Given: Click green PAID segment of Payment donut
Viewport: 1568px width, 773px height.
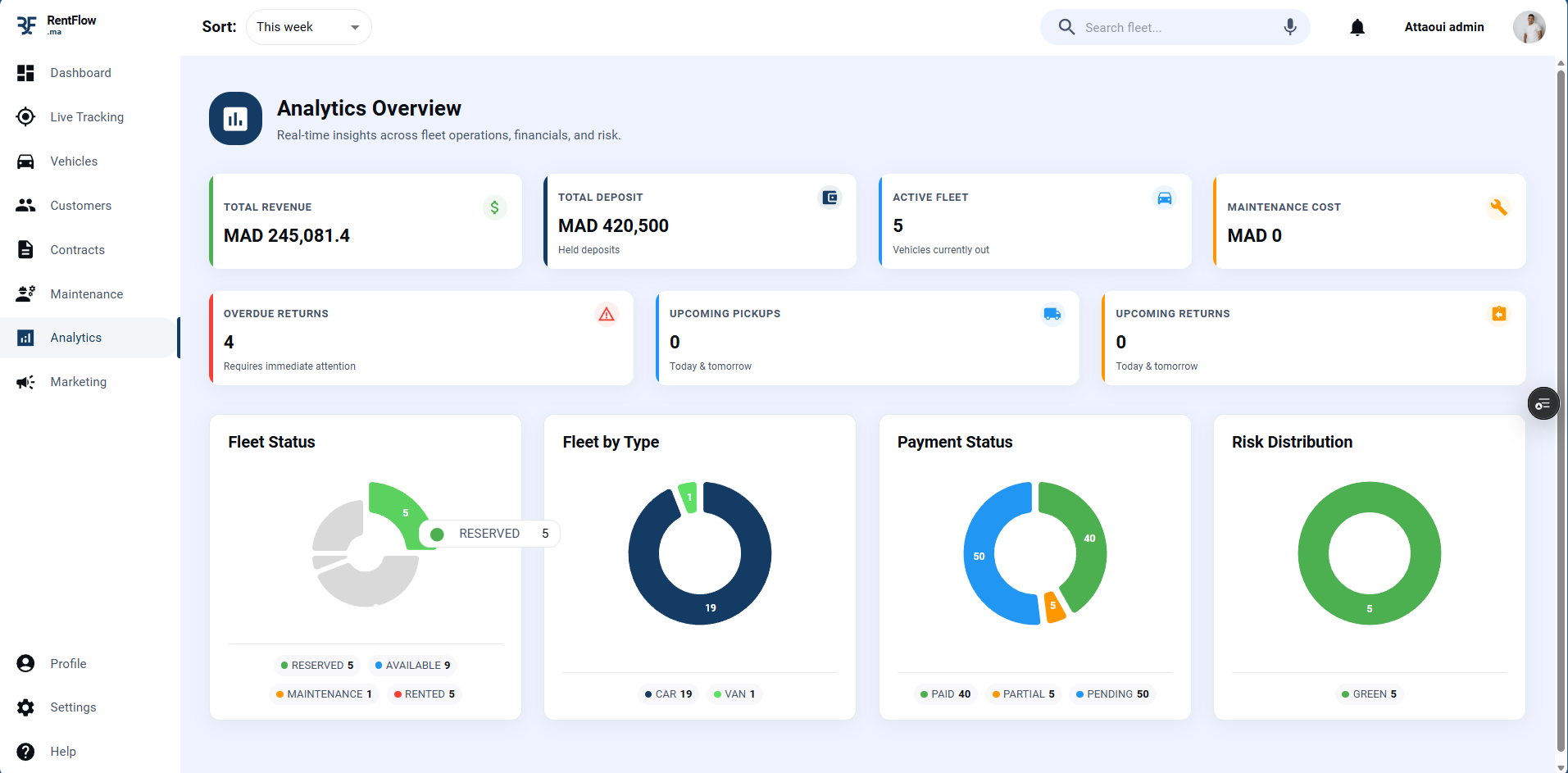Looking at the screenshot, I should pyautogui.click(x=1089, y=539).
